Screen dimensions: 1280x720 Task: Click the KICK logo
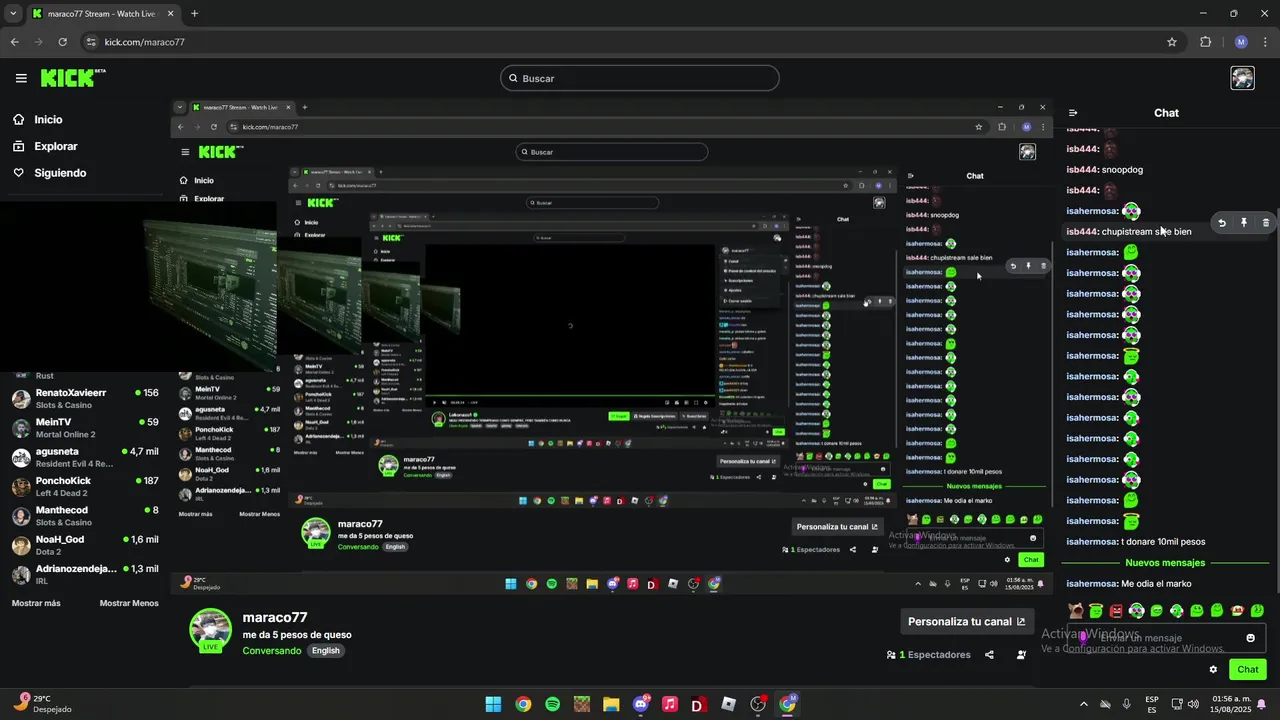[x=73, y=78]
